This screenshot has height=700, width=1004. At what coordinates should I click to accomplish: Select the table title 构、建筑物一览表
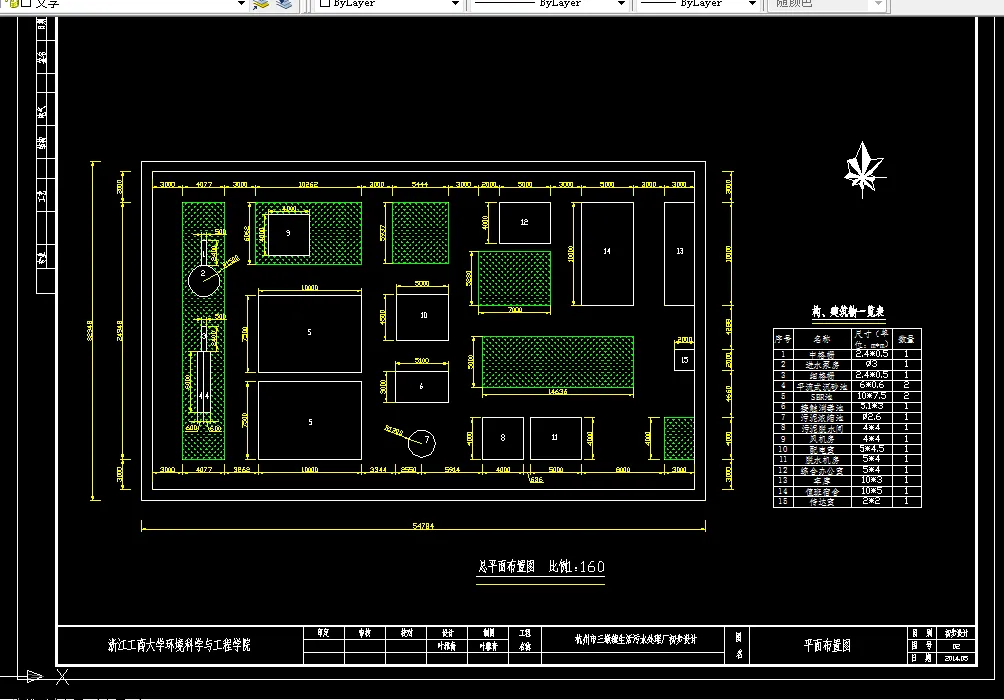(x=848, y=312)
